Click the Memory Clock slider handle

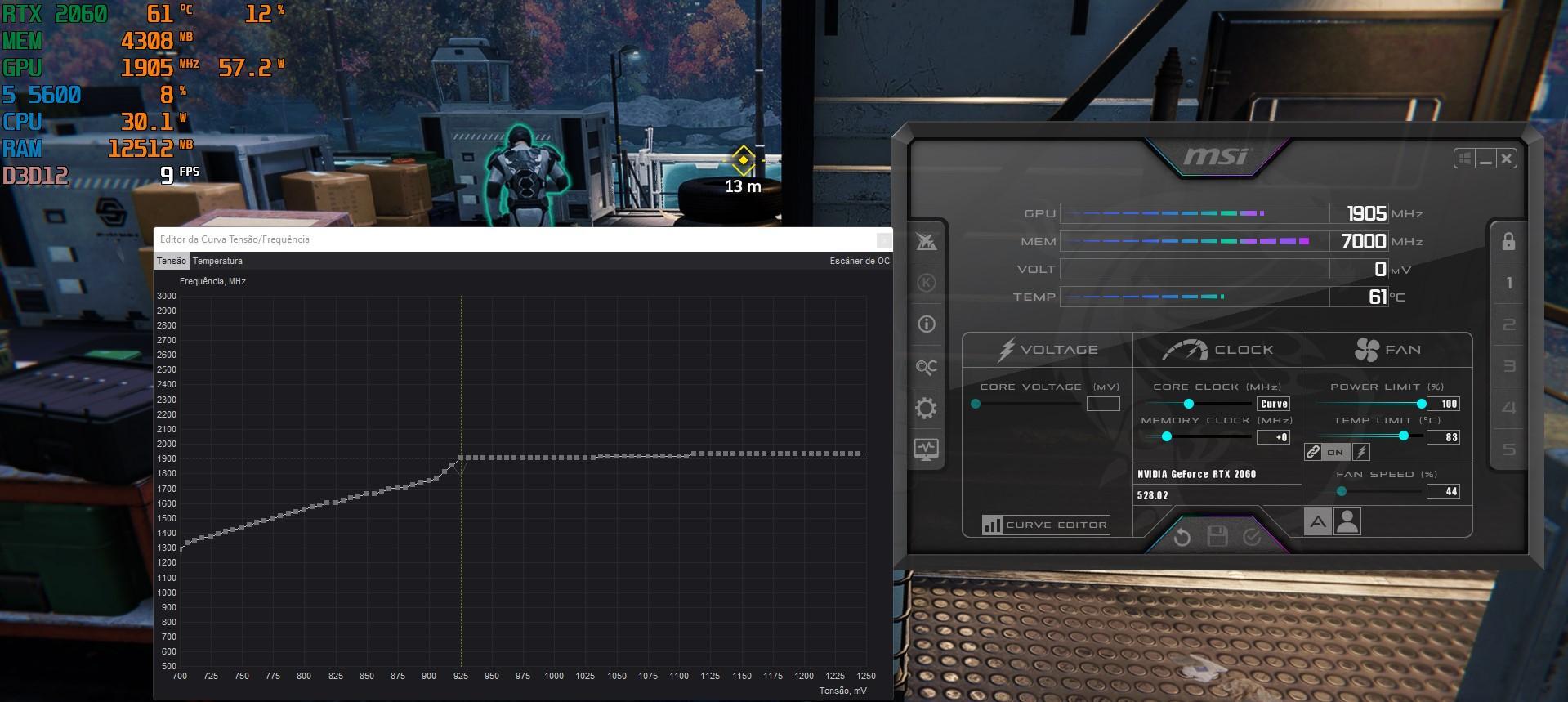[1167, 436]
